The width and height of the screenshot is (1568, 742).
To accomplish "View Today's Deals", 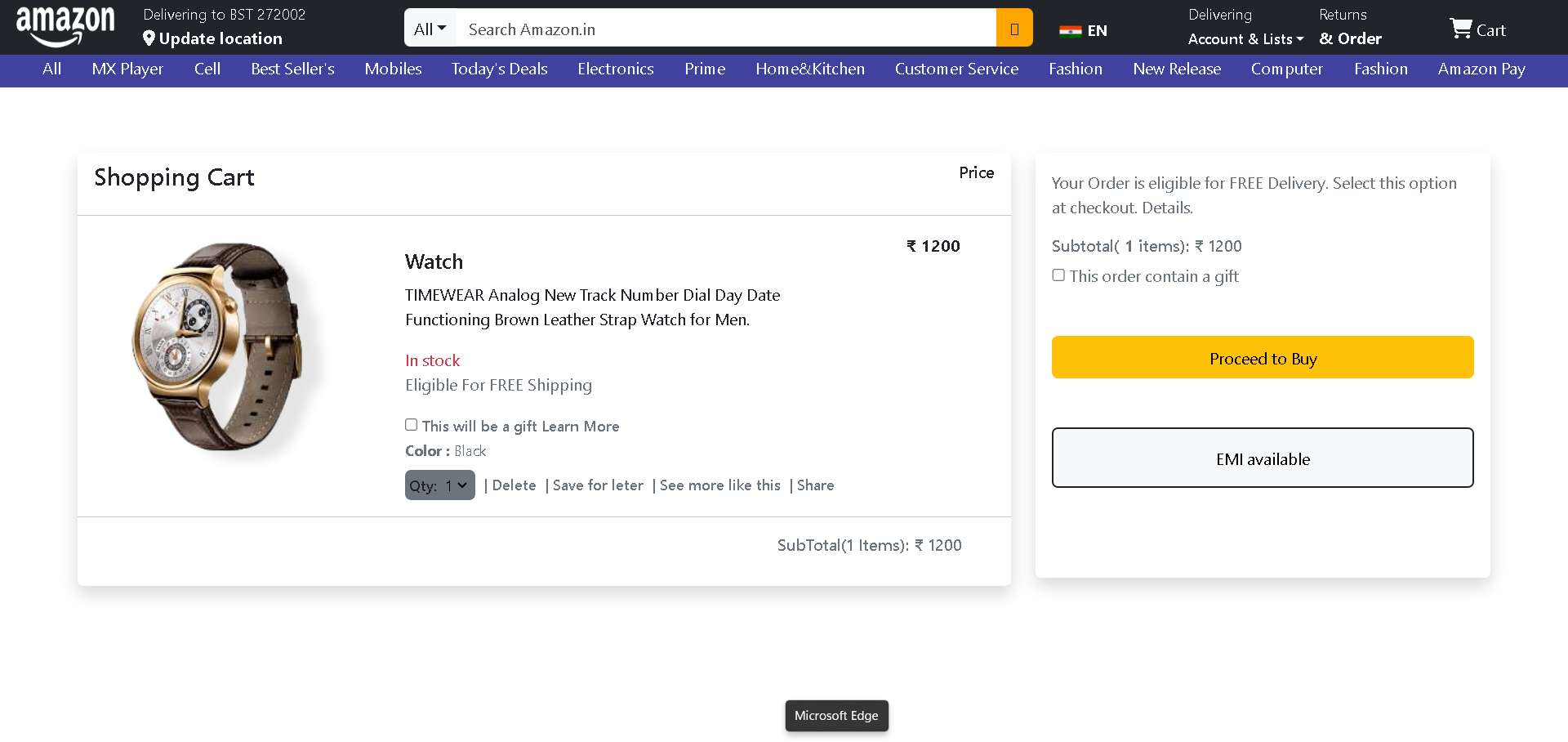I will [500, 69].
